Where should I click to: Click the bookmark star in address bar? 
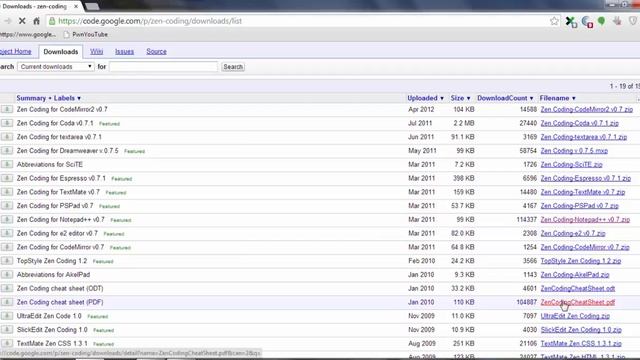pyautogui.click(x=554, y=21)
